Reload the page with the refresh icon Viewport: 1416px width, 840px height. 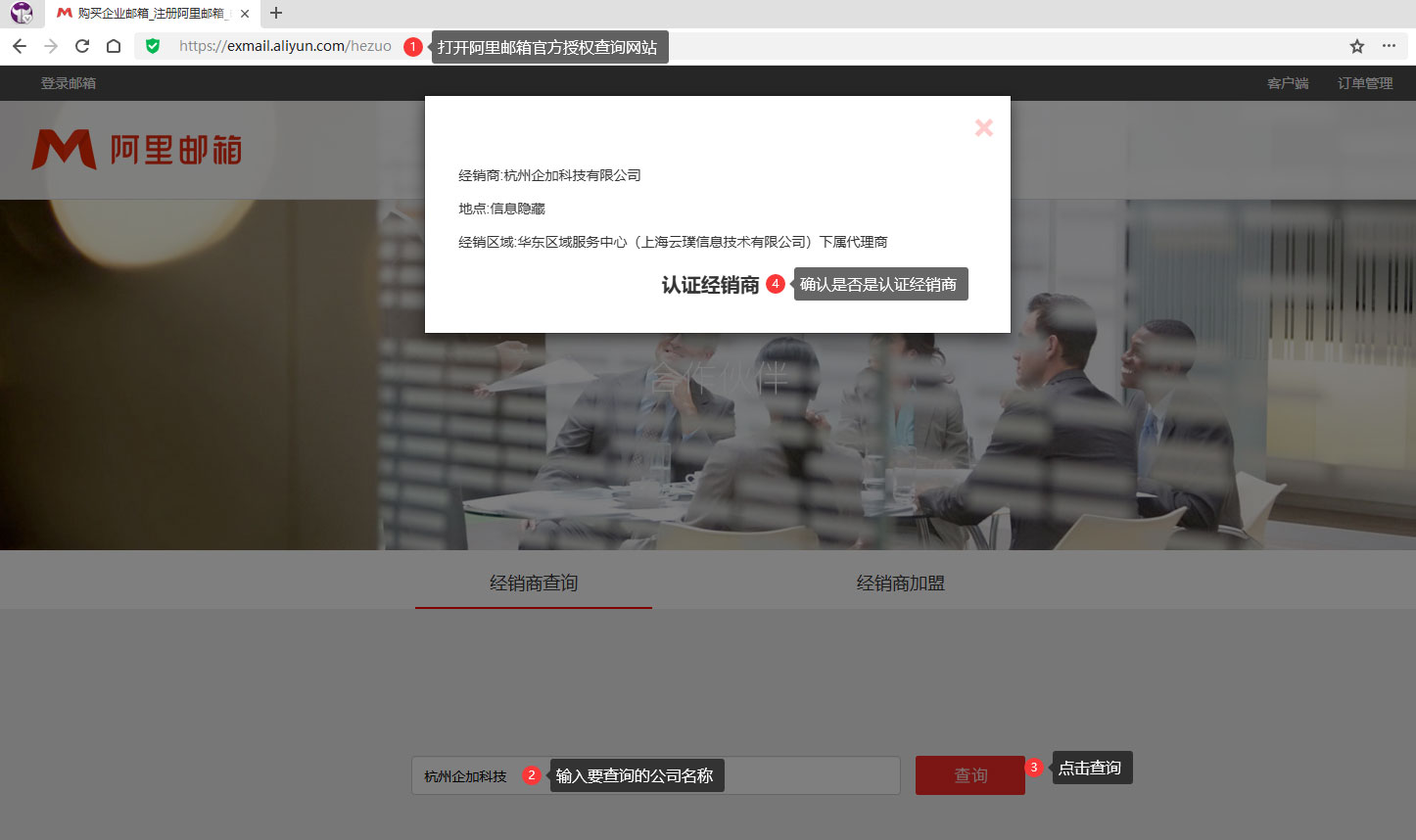(82, 46)
